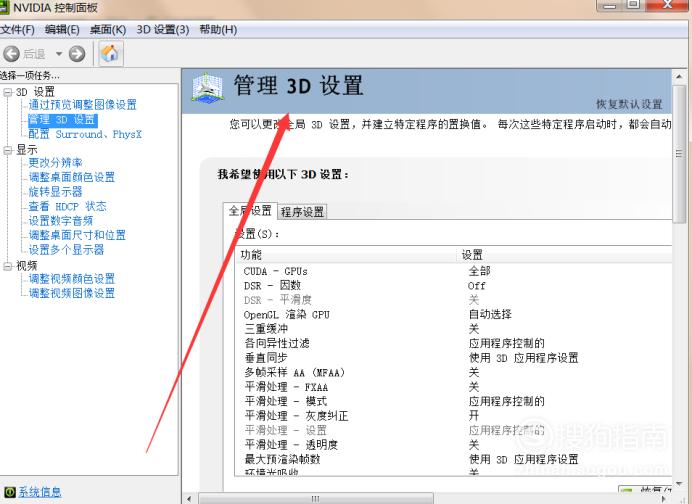Open 调整桌面尺寸和位置 task

77,235
